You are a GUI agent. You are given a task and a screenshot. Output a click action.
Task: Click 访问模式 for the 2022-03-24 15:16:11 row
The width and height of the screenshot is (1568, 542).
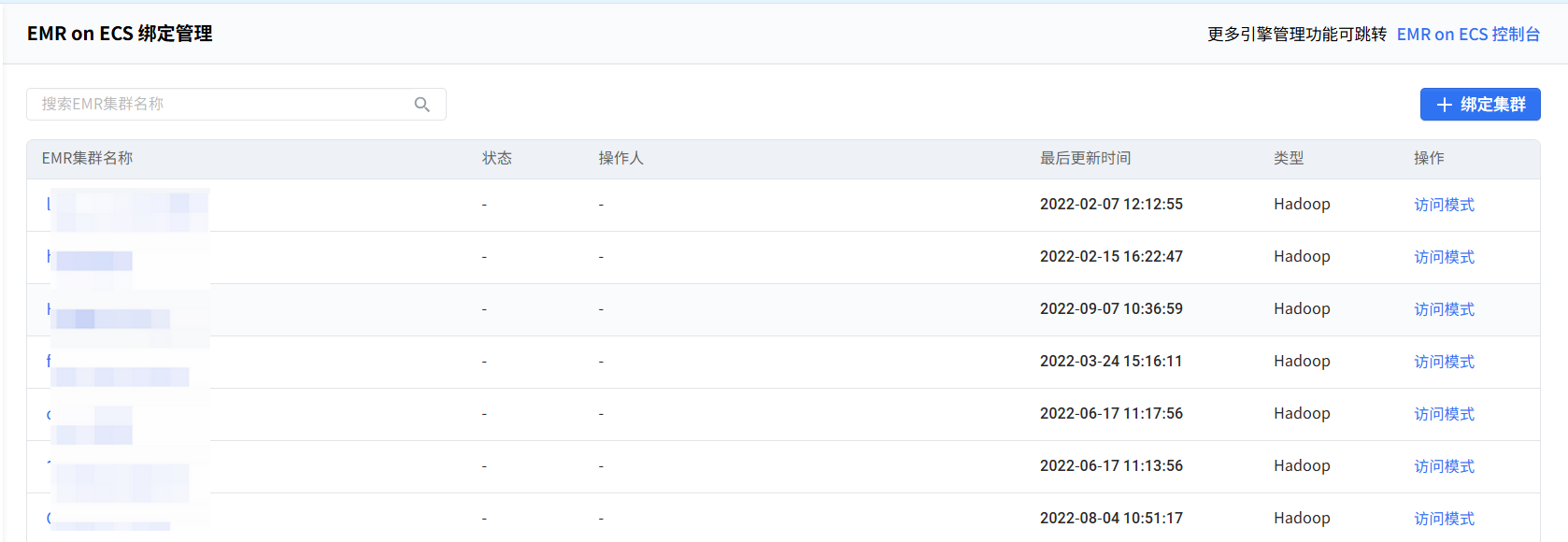[x=1444, y=362]
